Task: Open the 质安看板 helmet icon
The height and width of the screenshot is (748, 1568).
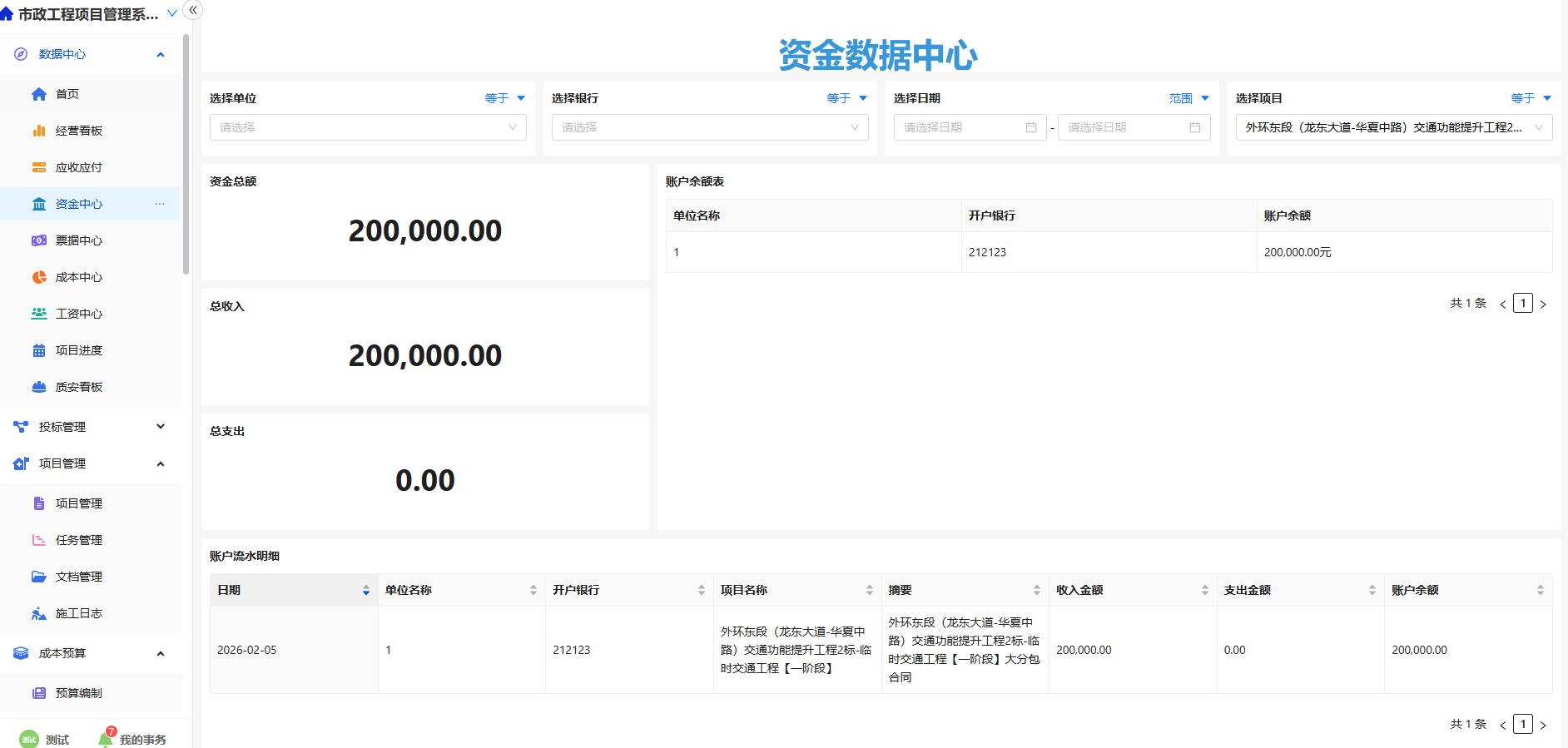Action: 39,387
